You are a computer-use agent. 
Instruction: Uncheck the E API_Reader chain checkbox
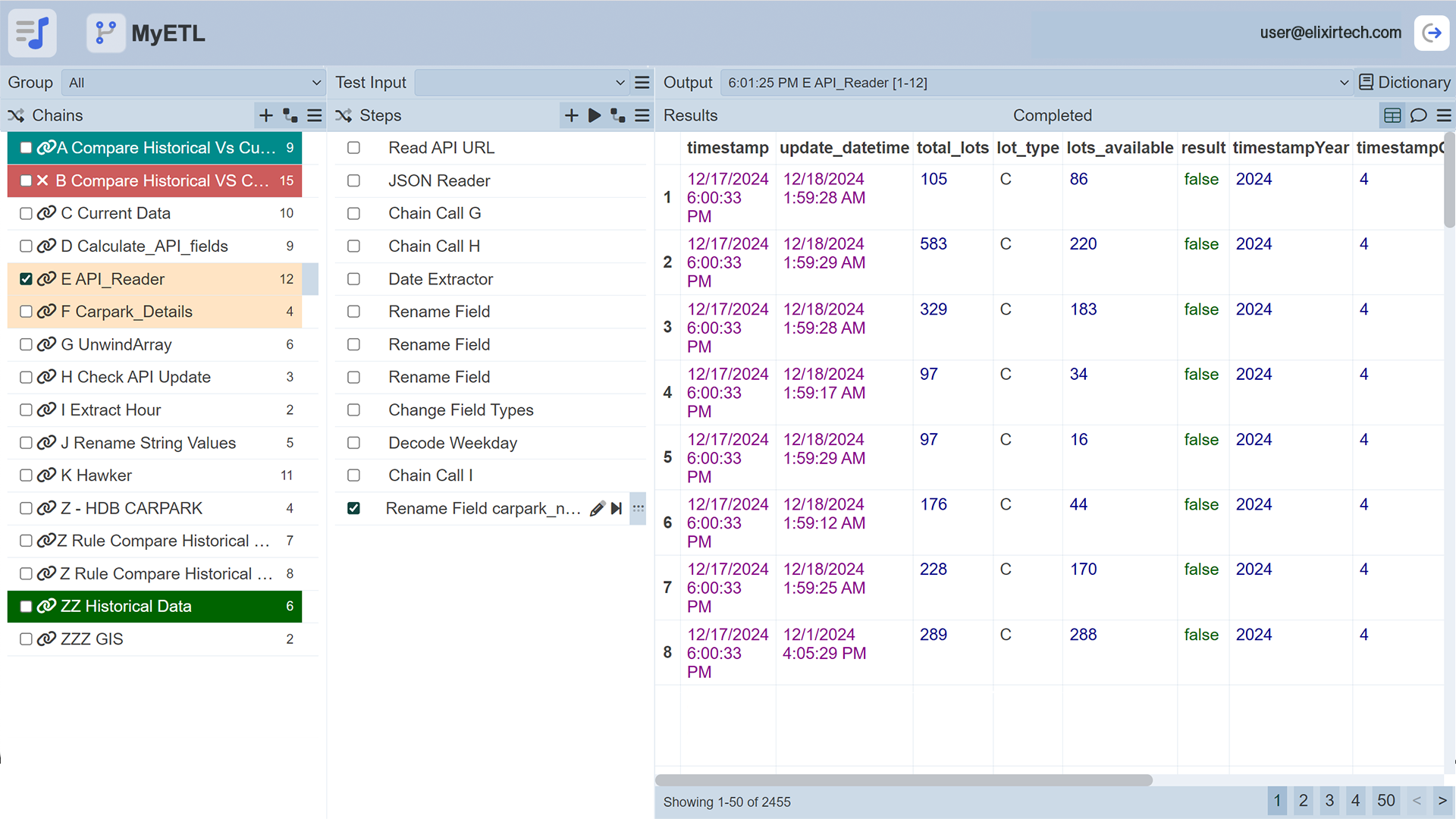(x=26, y=279)
